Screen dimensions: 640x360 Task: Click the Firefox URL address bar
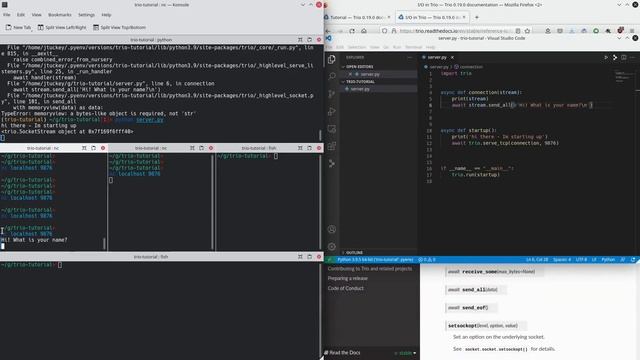click(456, 31)
